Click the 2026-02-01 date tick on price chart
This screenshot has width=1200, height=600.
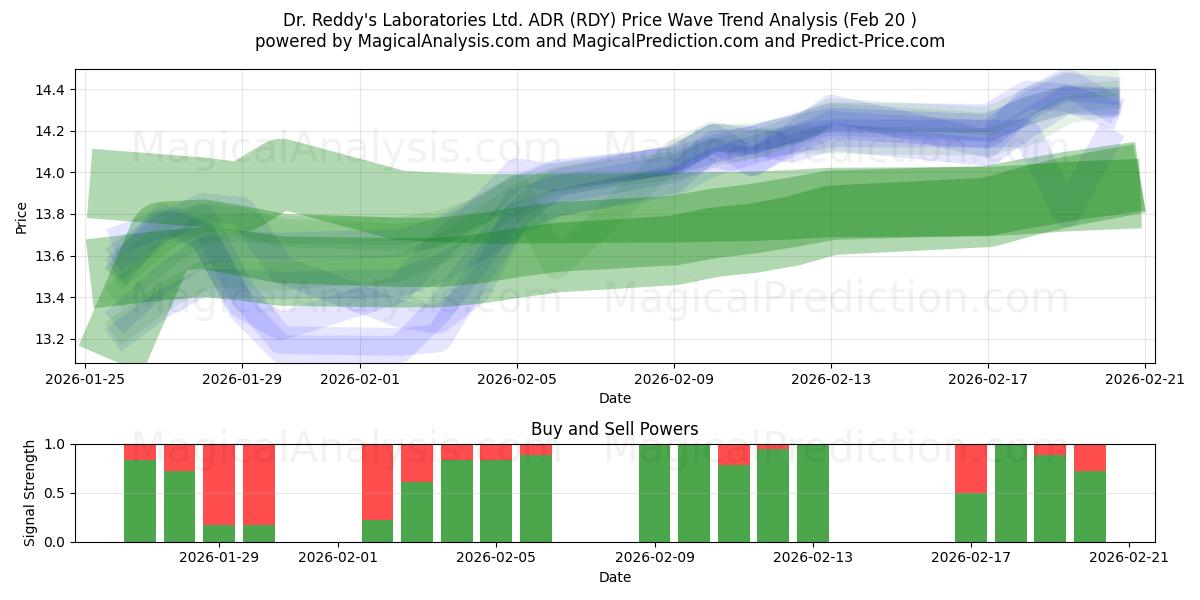pyautogui.click(x=360, y=378)
